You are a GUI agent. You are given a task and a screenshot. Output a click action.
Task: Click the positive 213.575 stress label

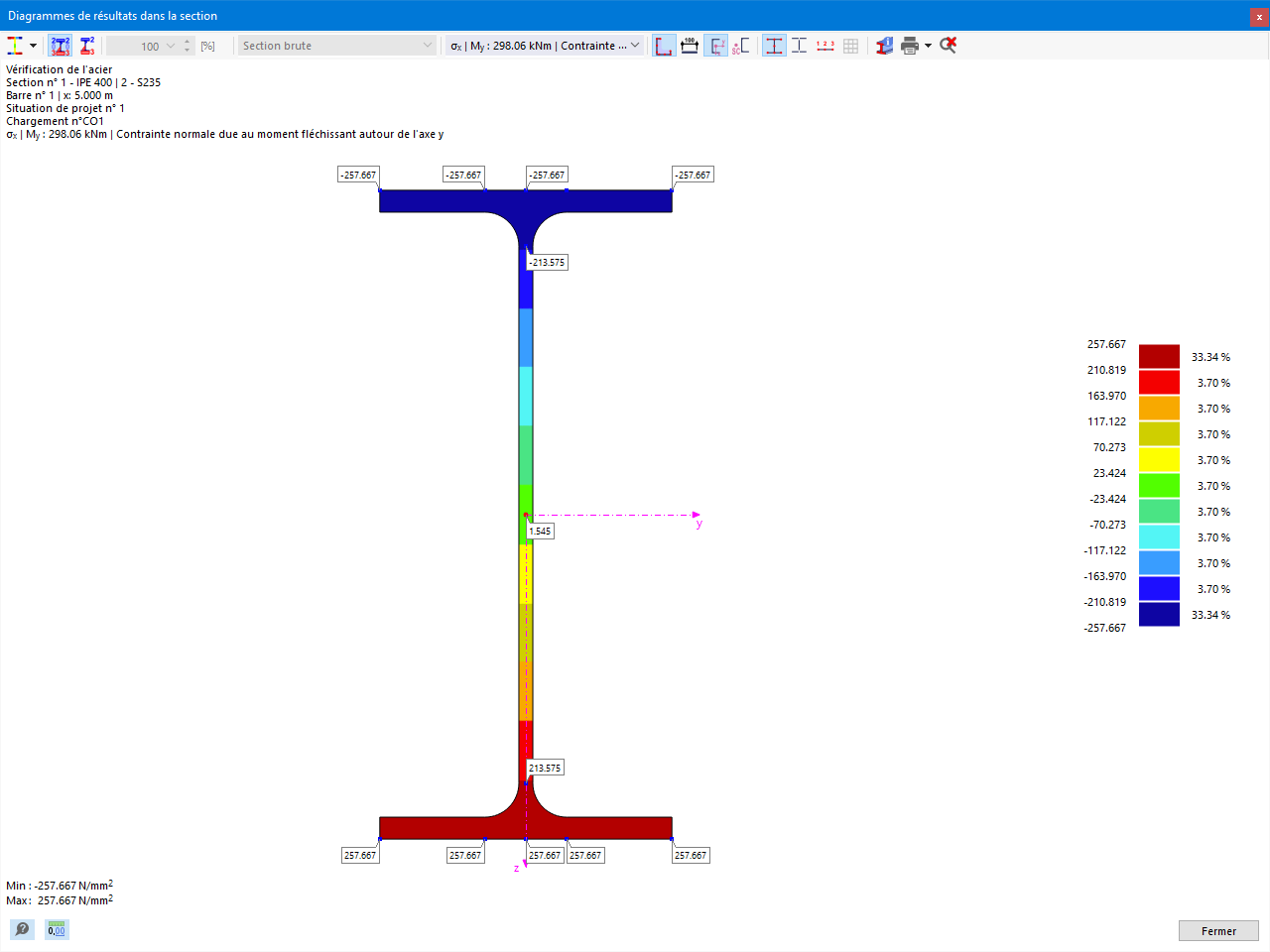click(545, 768)
